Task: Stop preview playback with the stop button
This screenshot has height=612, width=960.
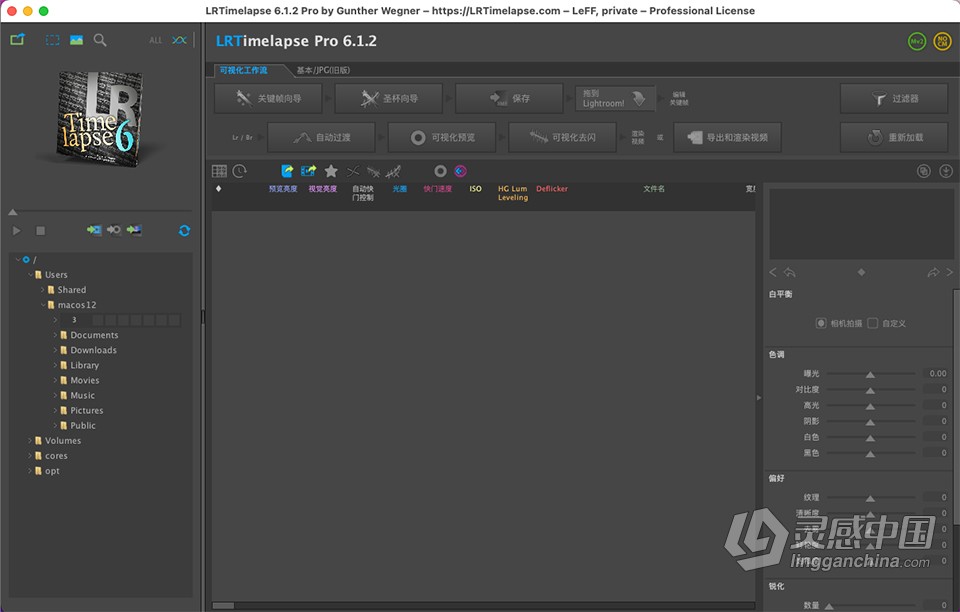Action: [40, 231]
